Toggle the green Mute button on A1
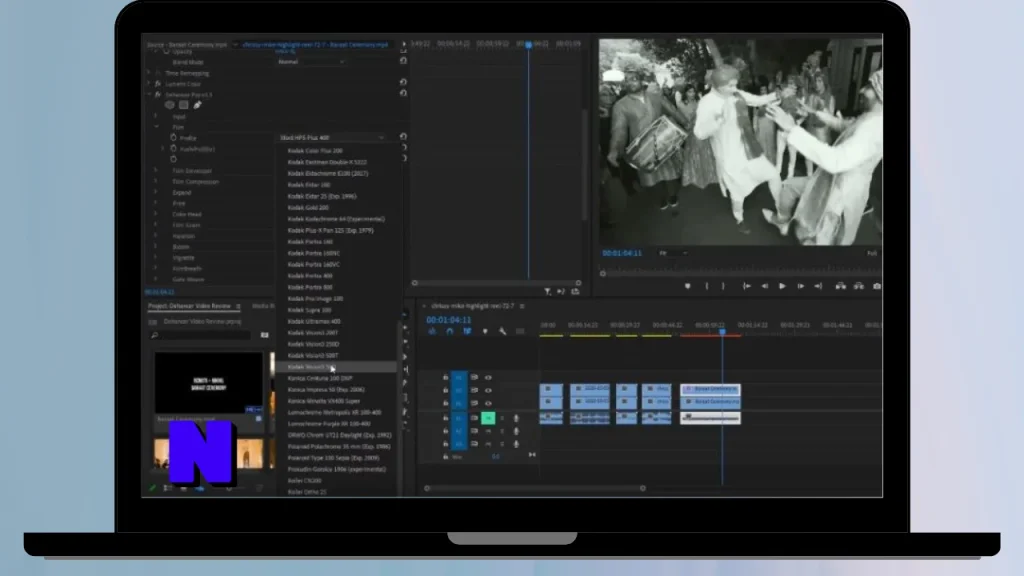 [x=488, y=418]
